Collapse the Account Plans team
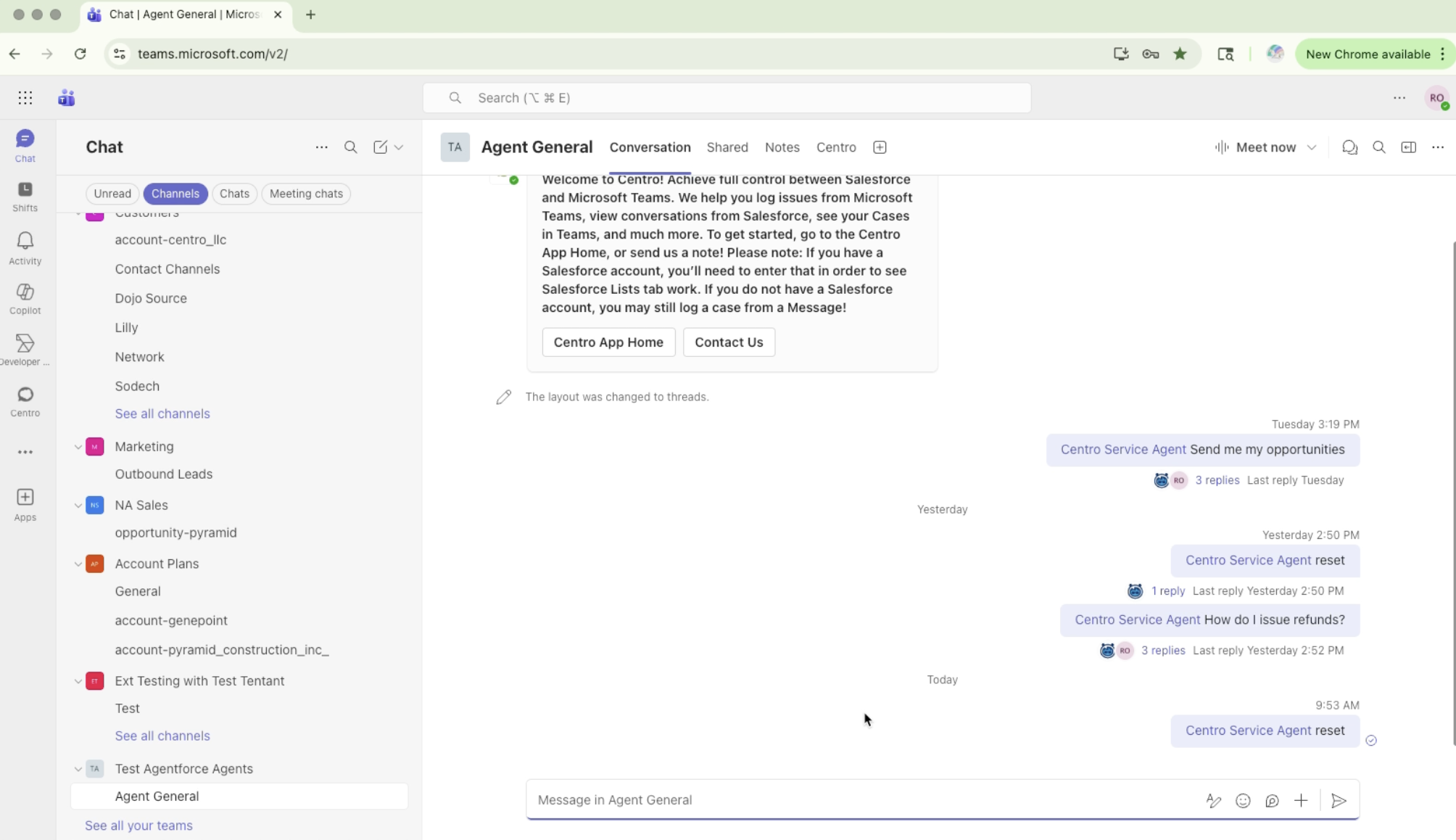1456x840 pixels. [78, 564]
